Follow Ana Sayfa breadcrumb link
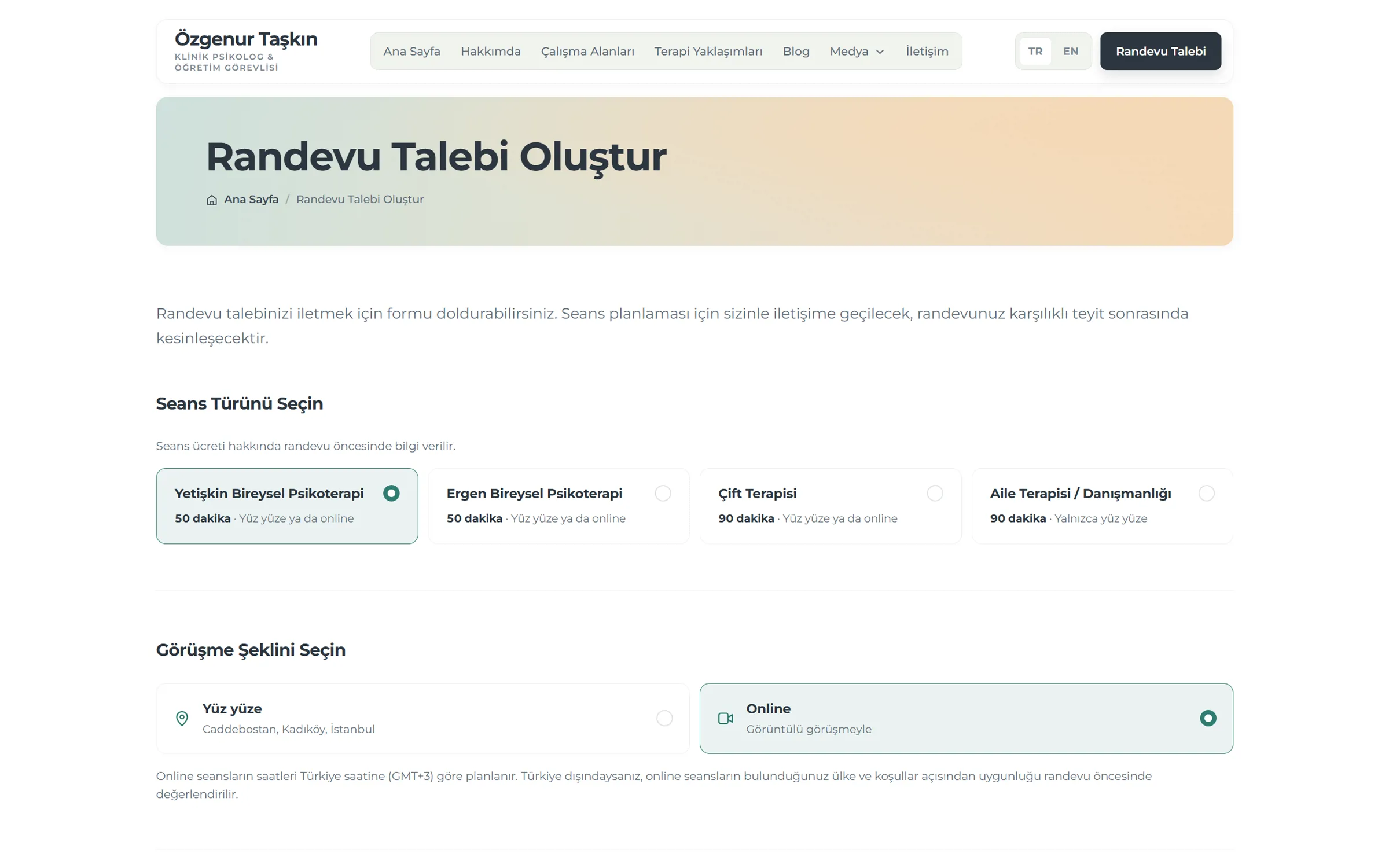This screenshot has width=1389, height=868. click(x=251, y=199)
